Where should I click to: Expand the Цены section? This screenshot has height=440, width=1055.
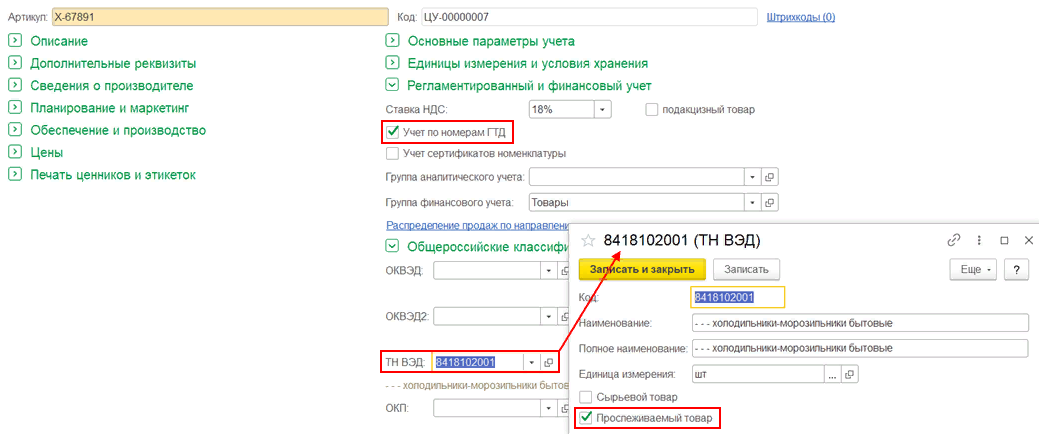(x=15, y=153)
